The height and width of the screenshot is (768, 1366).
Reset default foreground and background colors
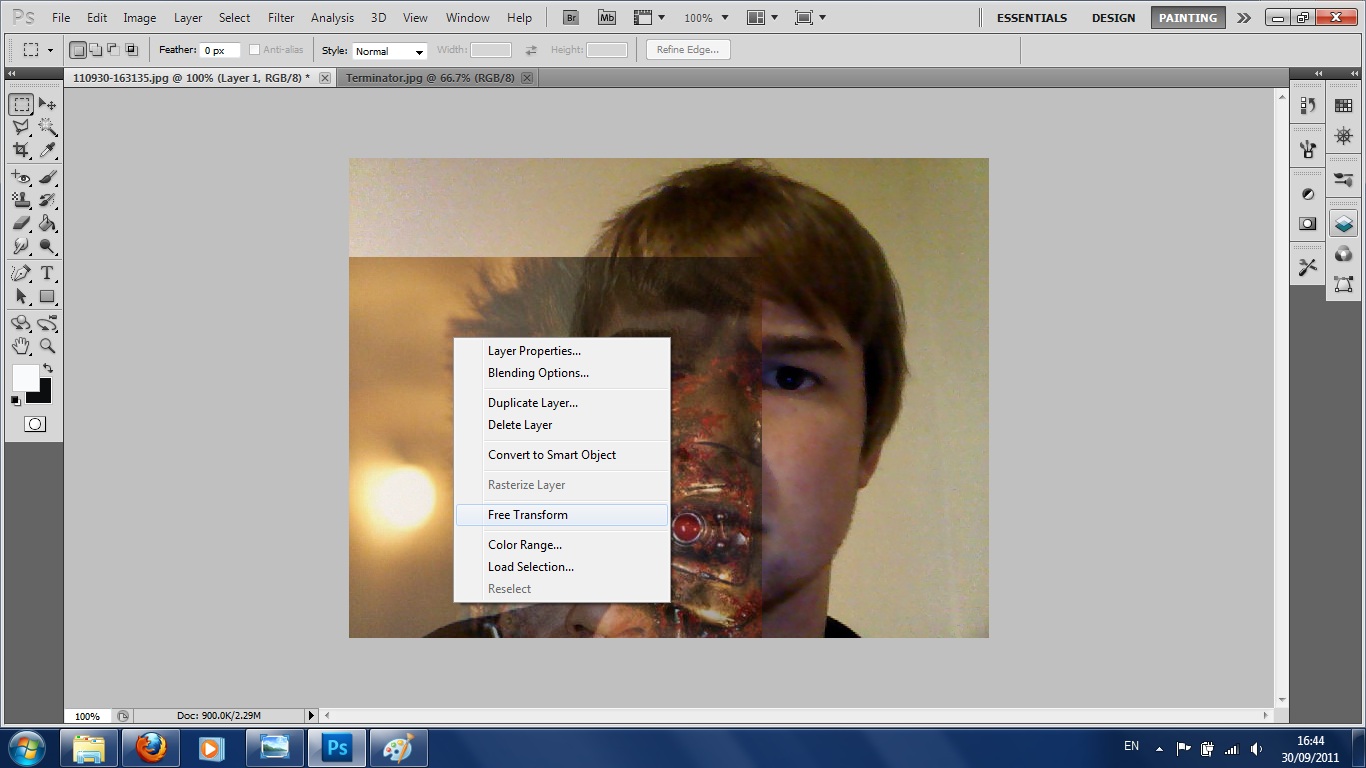tap(15, 400)
